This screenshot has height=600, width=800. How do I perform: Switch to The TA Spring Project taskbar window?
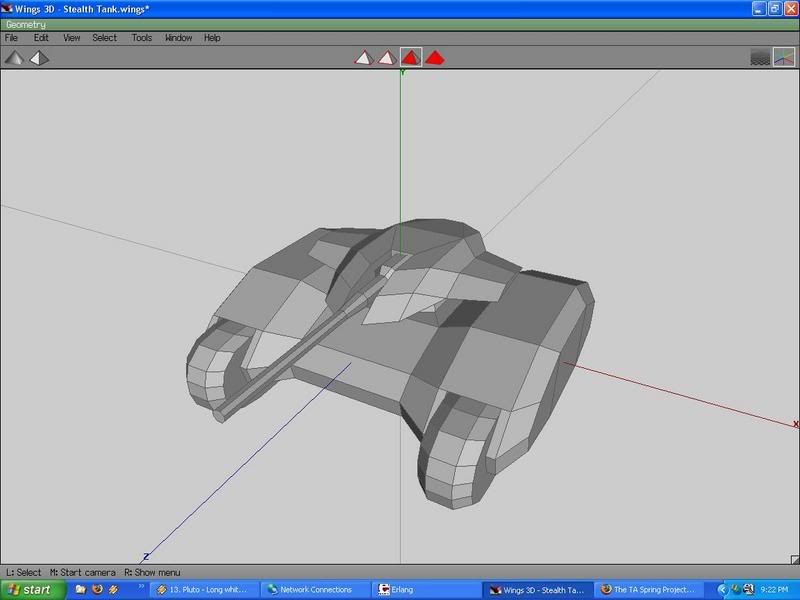click(x=648, y=590)
